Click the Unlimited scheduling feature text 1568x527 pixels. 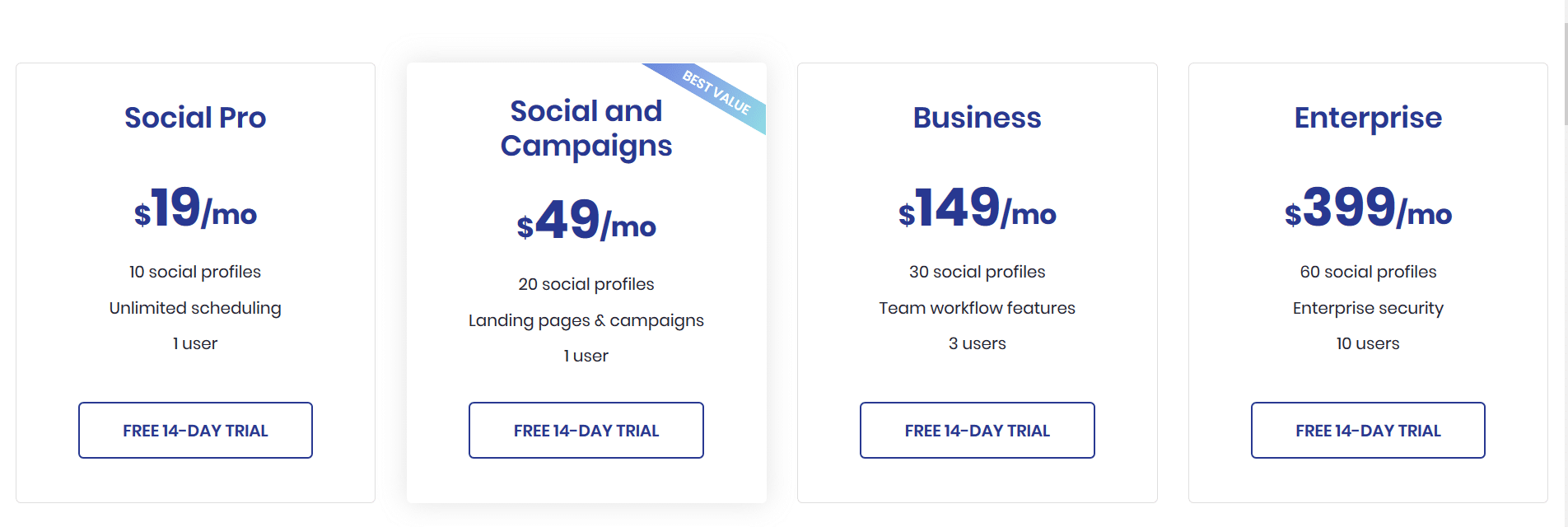(195, 308)
